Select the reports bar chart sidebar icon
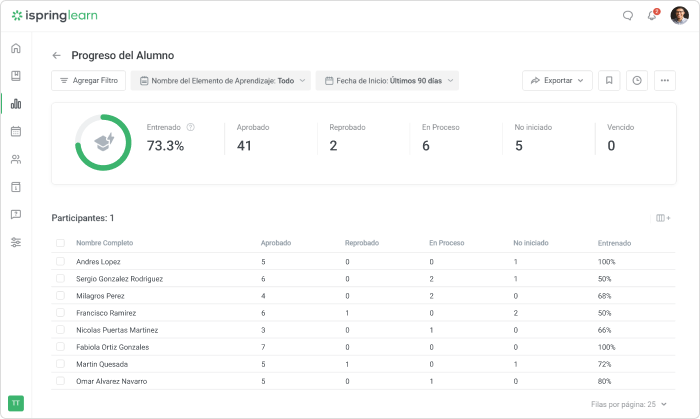This screenshot has width=700, height=419. [x=16, y=104]
